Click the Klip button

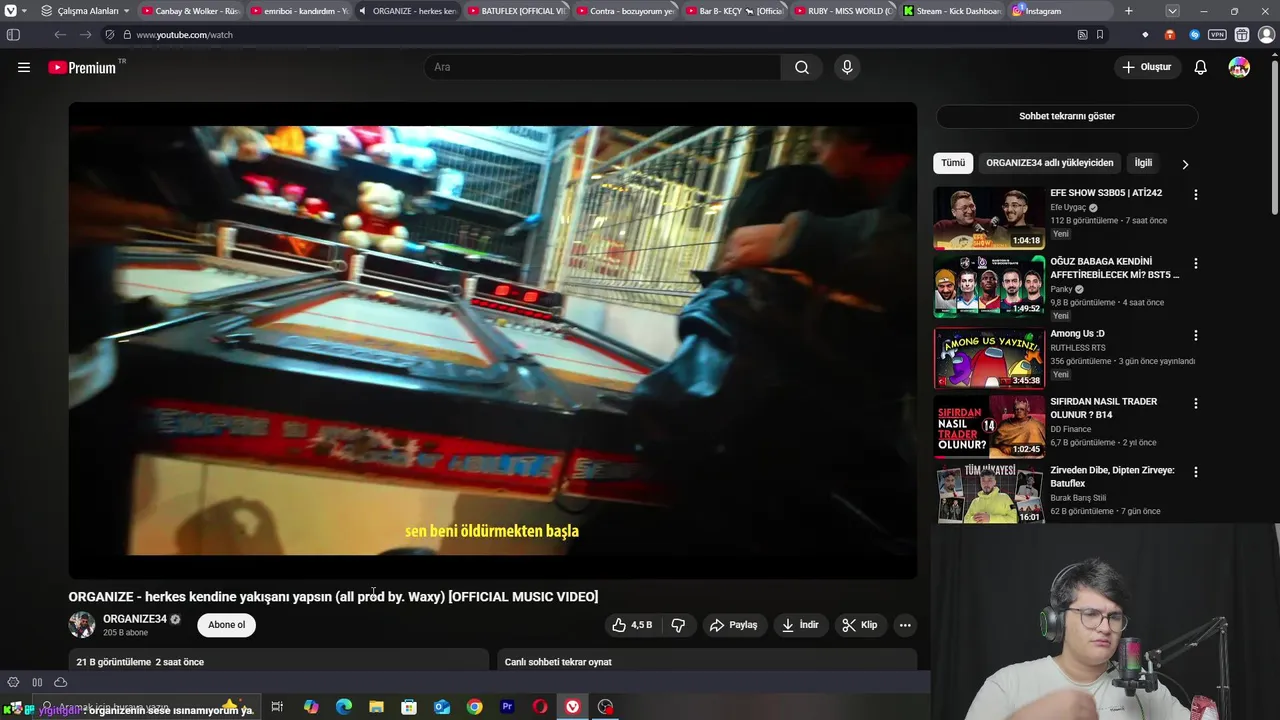click(860, 625)
